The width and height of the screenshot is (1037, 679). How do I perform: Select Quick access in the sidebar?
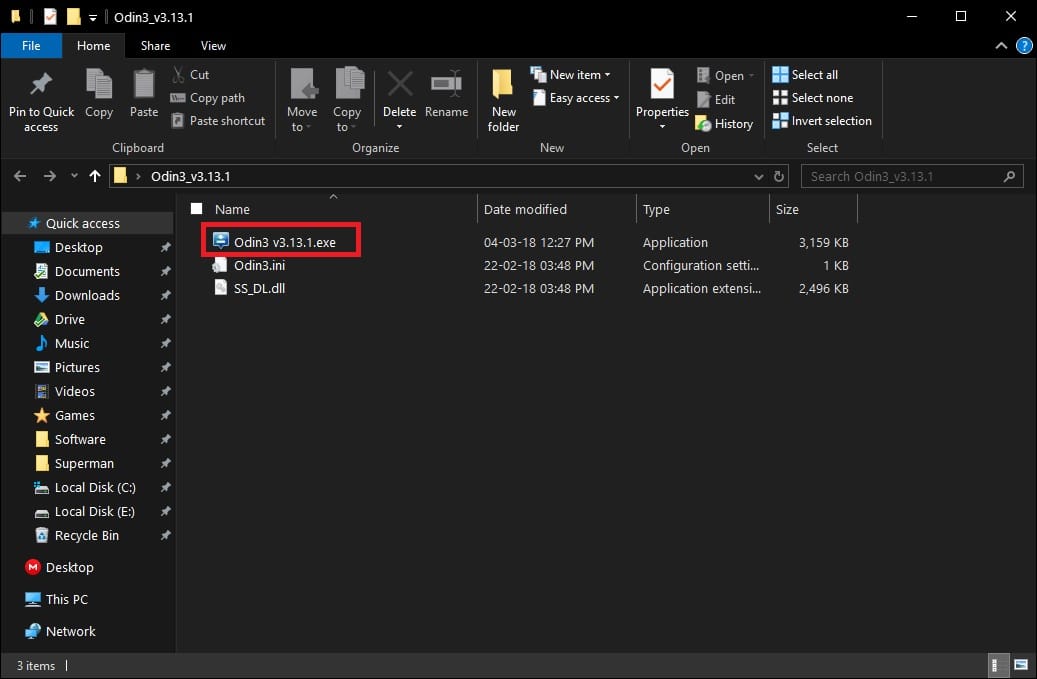coord(83,223)
